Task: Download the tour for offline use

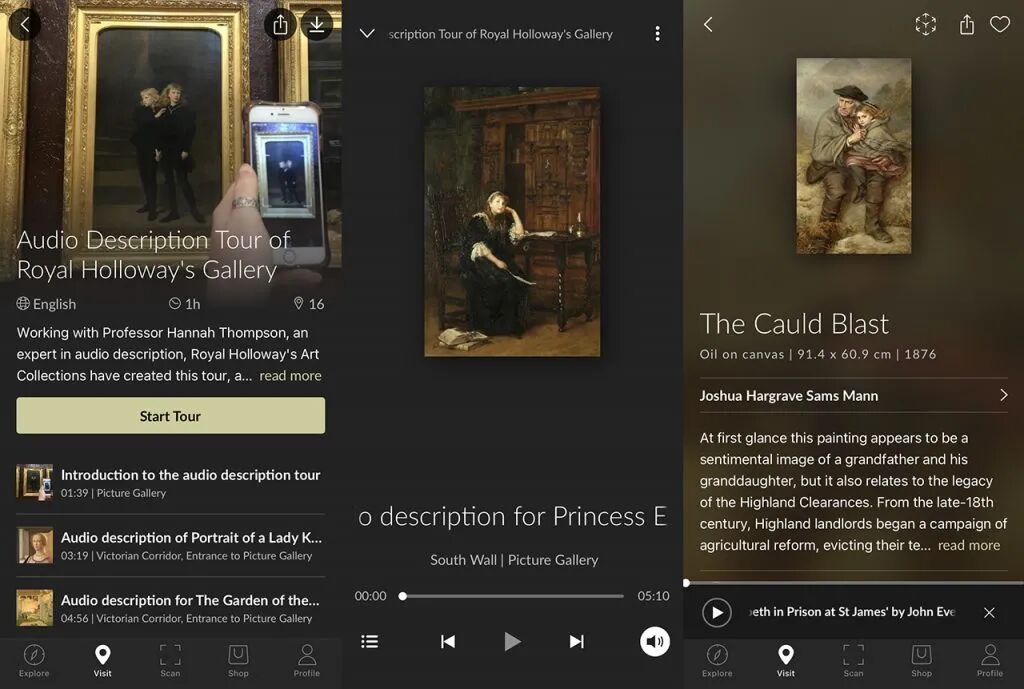Action: 317,25
